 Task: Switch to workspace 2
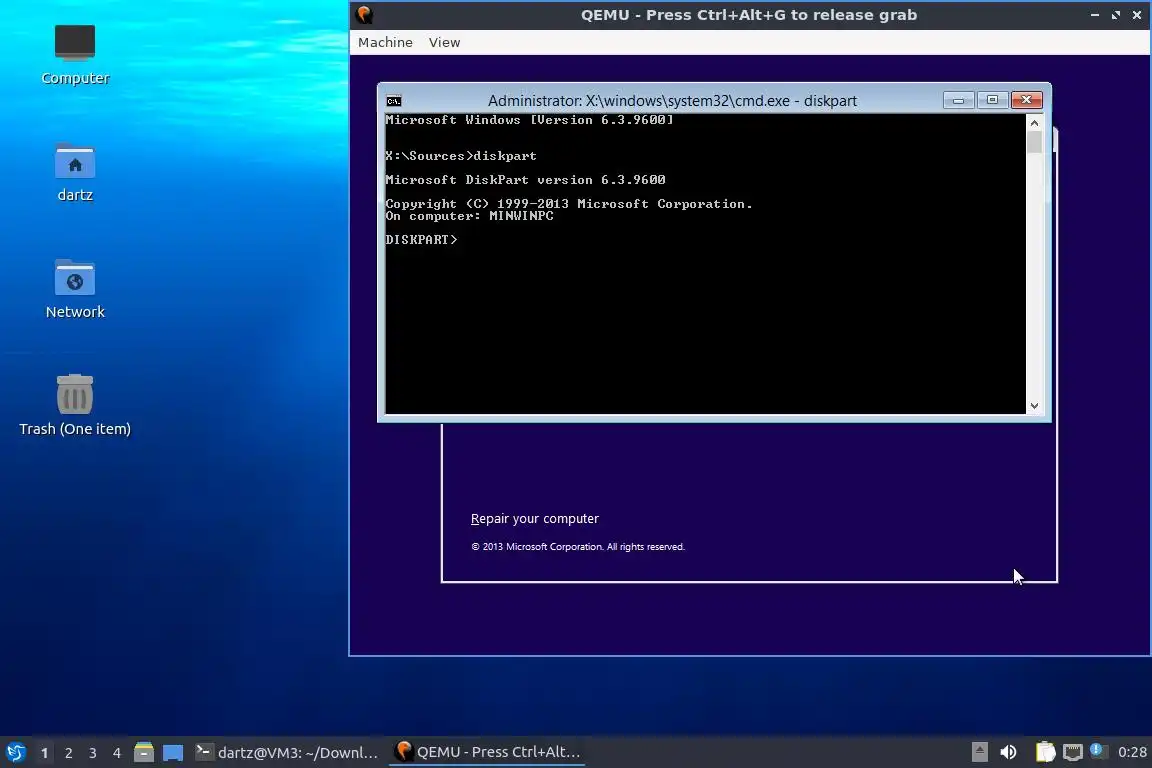pos(69,753)
